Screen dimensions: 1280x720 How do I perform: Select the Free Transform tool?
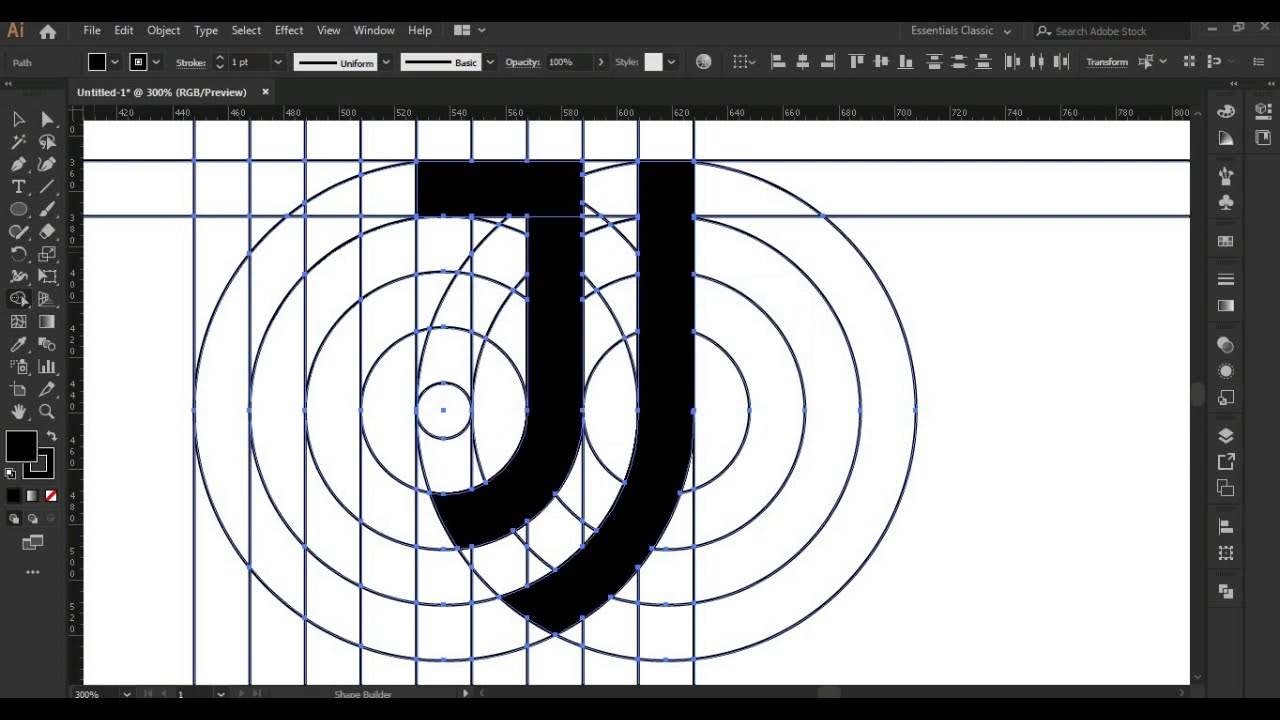tap(47, 276)
